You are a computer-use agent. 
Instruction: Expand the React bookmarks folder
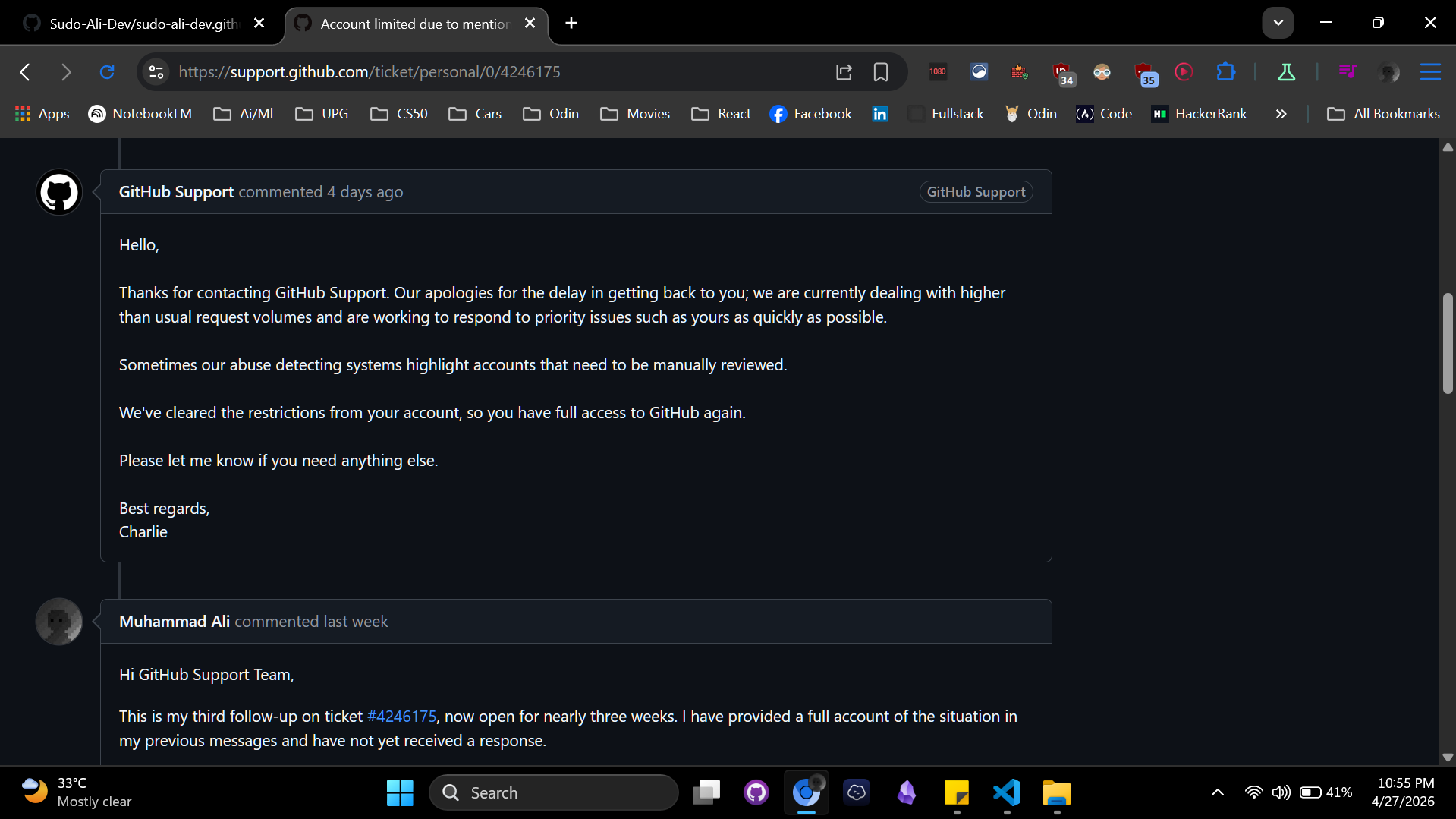pyautogui.click(x=721, y=114)
